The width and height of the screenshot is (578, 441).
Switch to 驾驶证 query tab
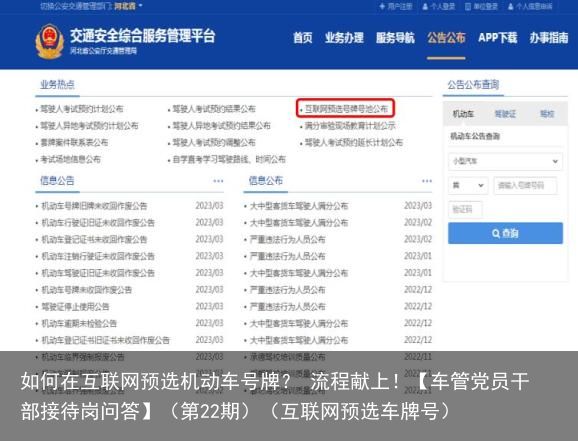click(x=505, y=114)
